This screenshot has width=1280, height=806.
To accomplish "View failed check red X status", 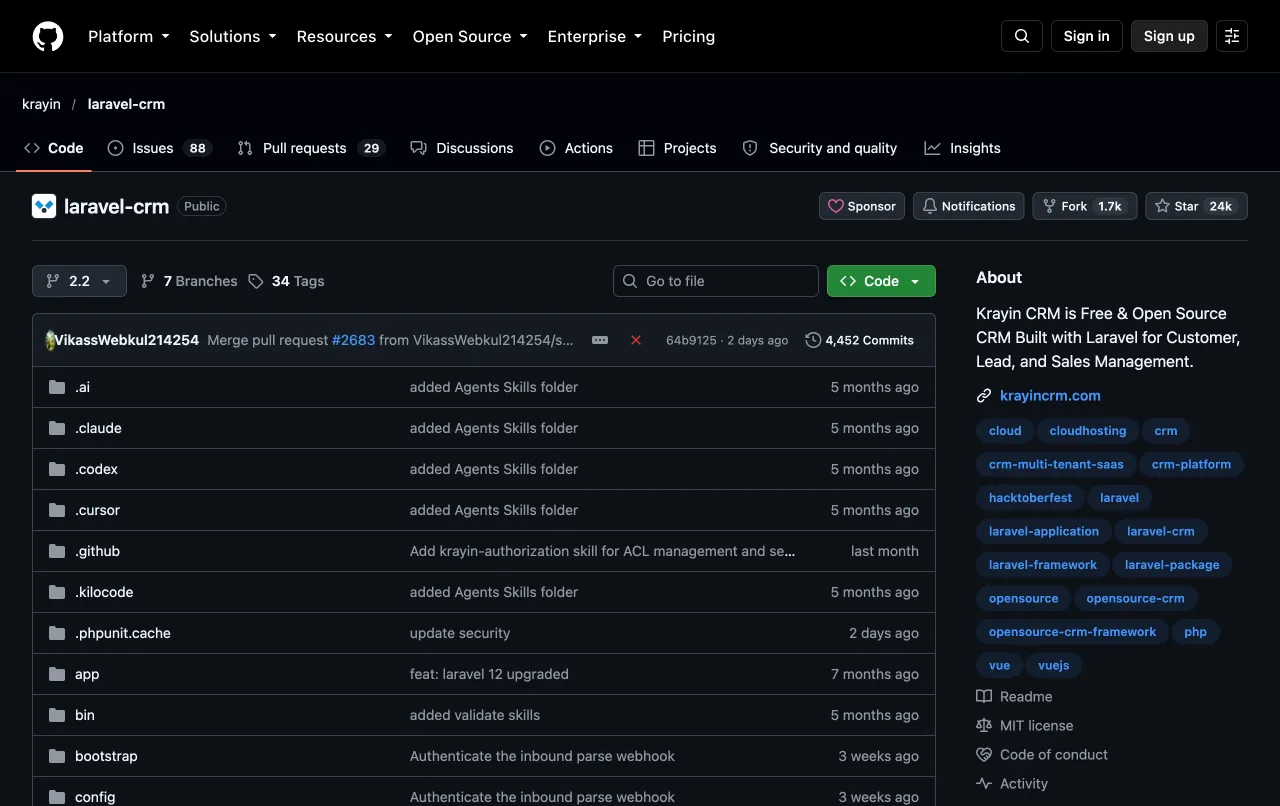I will point(636,340).
